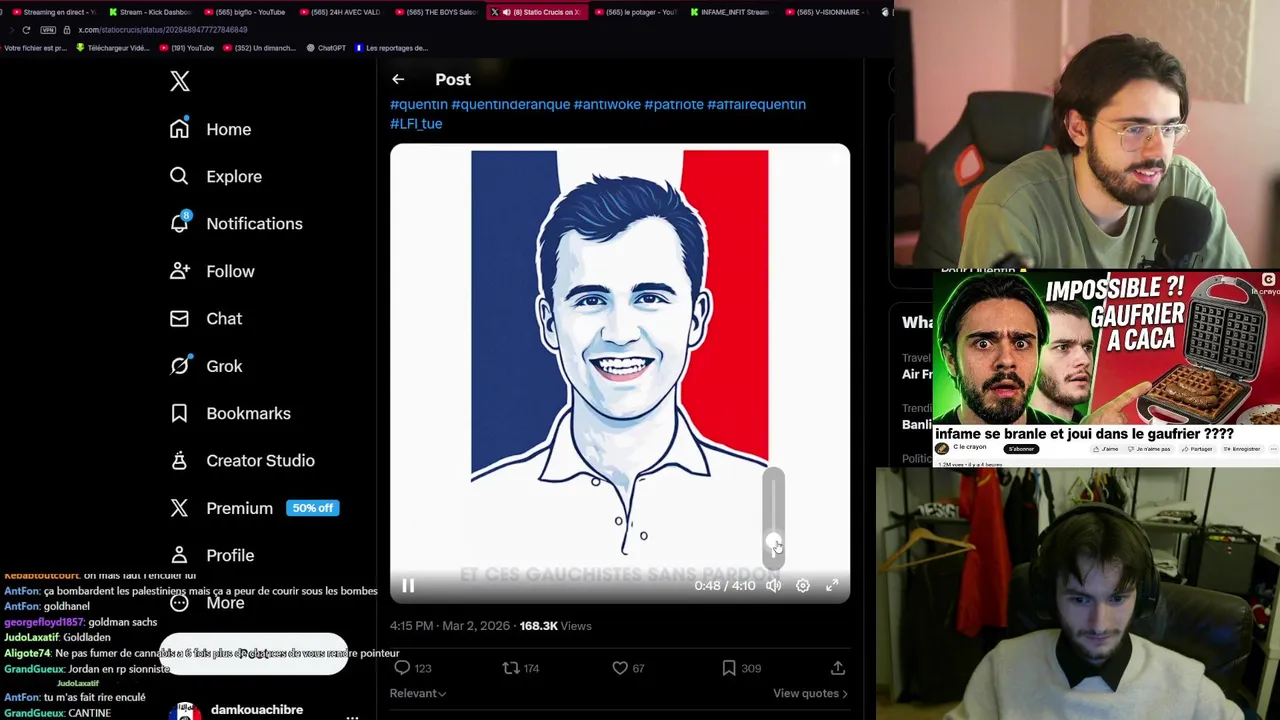Open Chat messages in sidebar
The image size is (1280, 720).
tap(206, 318)
